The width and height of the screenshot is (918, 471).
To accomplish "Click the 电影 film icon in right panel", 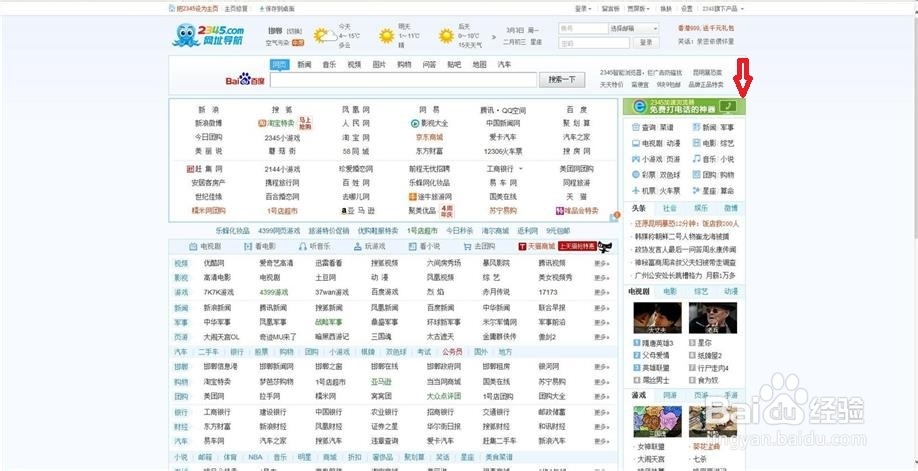I will (x=696, y=143).
